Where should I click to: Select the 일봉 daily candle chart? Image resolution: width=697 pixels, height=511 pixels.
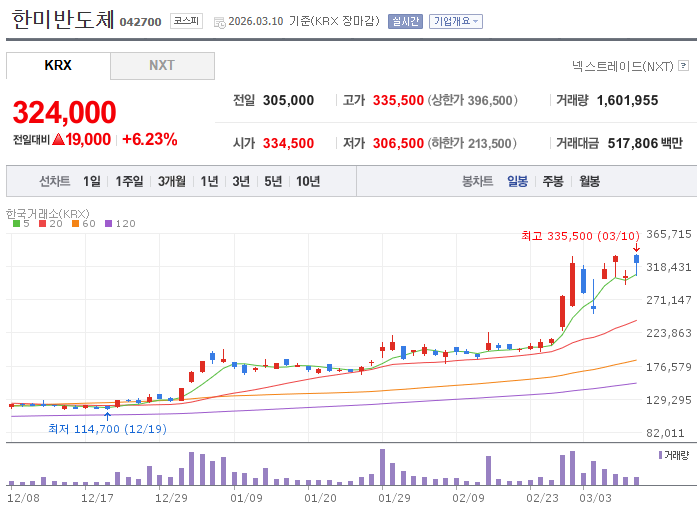click(517, 181)
